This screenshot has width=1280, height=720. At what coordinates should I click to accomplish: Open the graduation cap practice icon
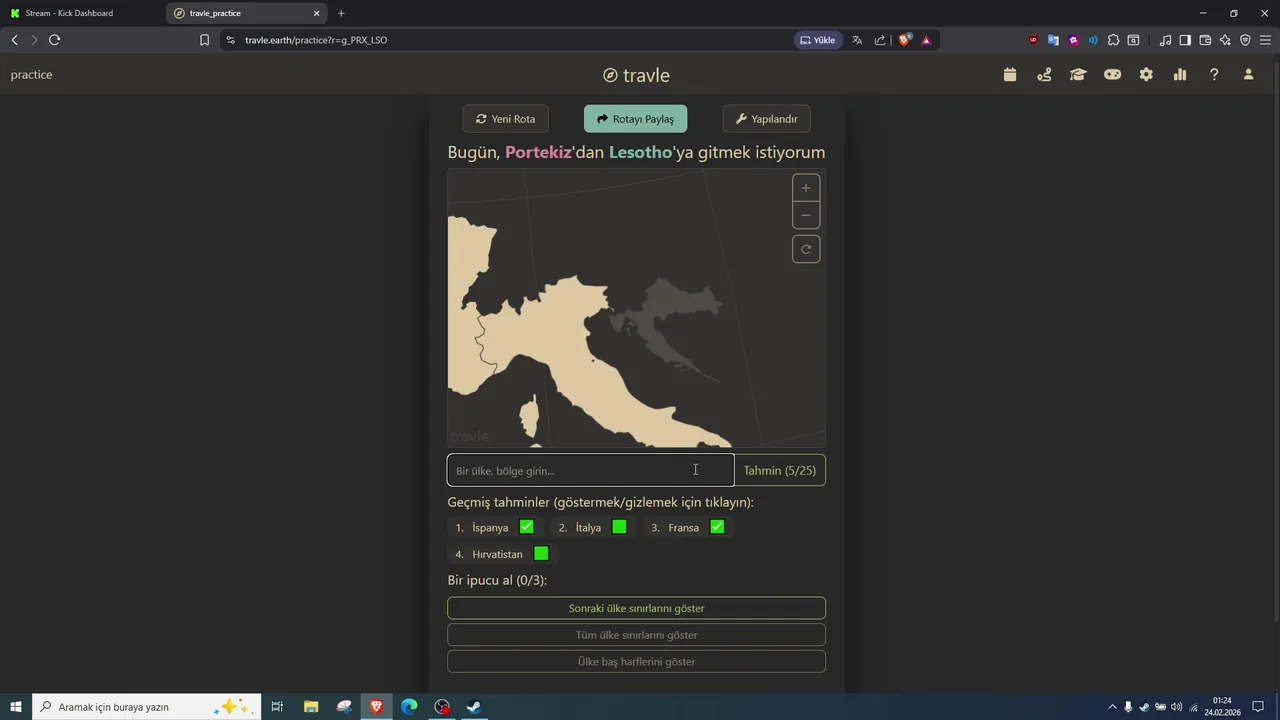coord(1078,75)
